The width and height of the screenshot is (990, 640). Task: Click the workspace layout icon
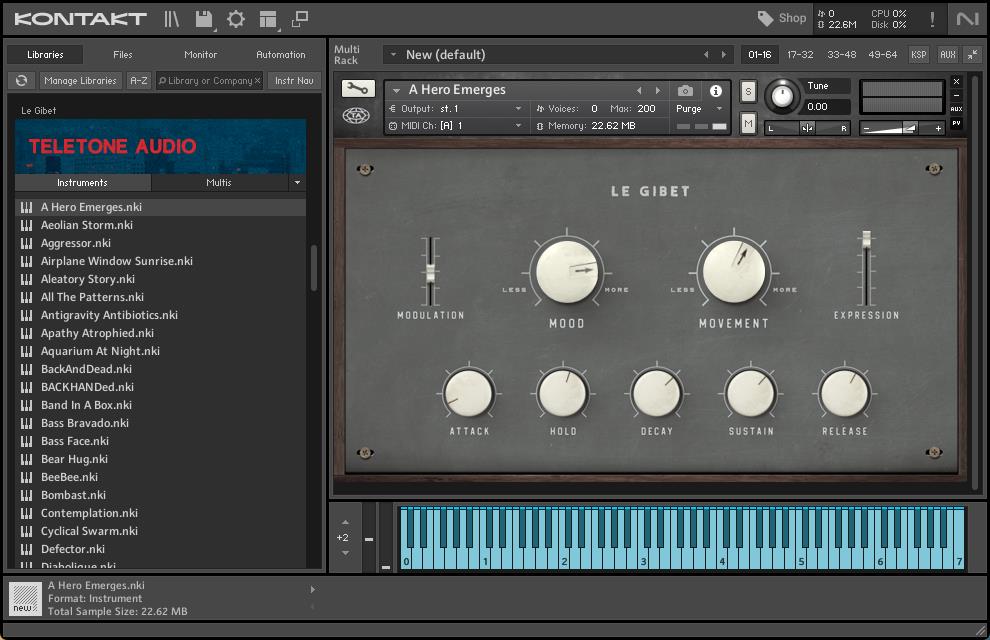pyautogui.click(x=268, y=19)
